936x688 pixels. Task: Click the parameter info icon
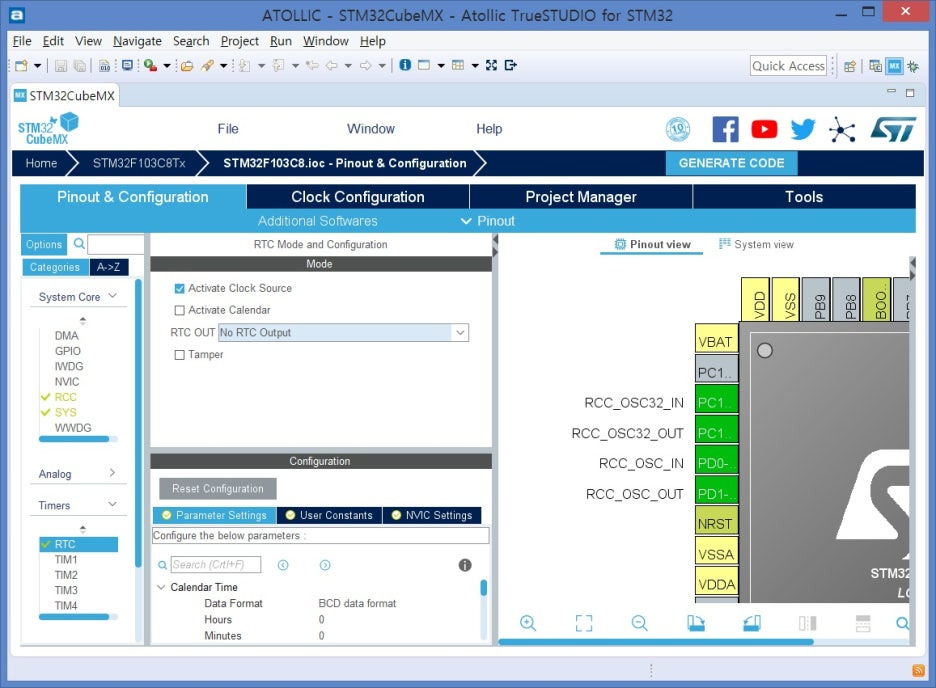pos(465,565)
